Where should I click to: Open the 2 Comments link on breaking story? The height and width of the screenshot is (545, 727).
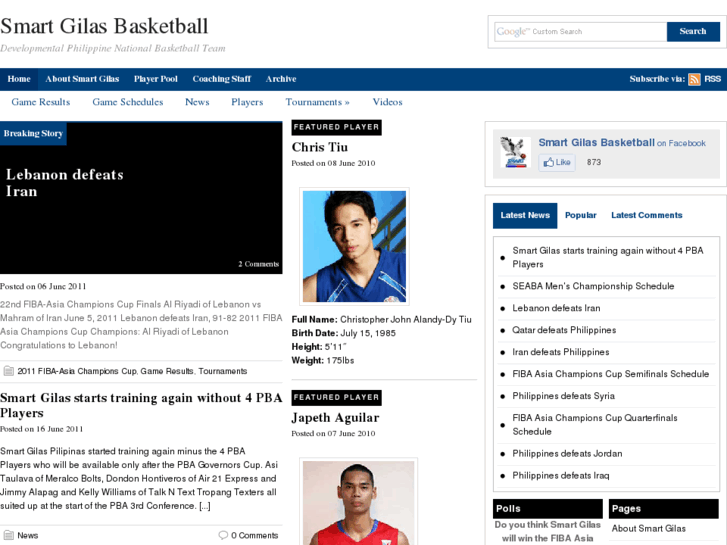(x=258, y=264)
